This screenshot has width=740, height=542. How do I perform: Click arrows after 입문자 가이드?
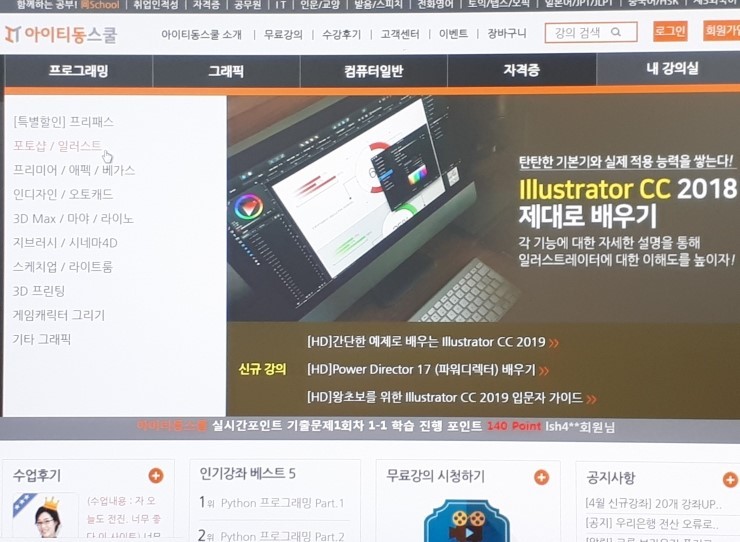[591, 399]
